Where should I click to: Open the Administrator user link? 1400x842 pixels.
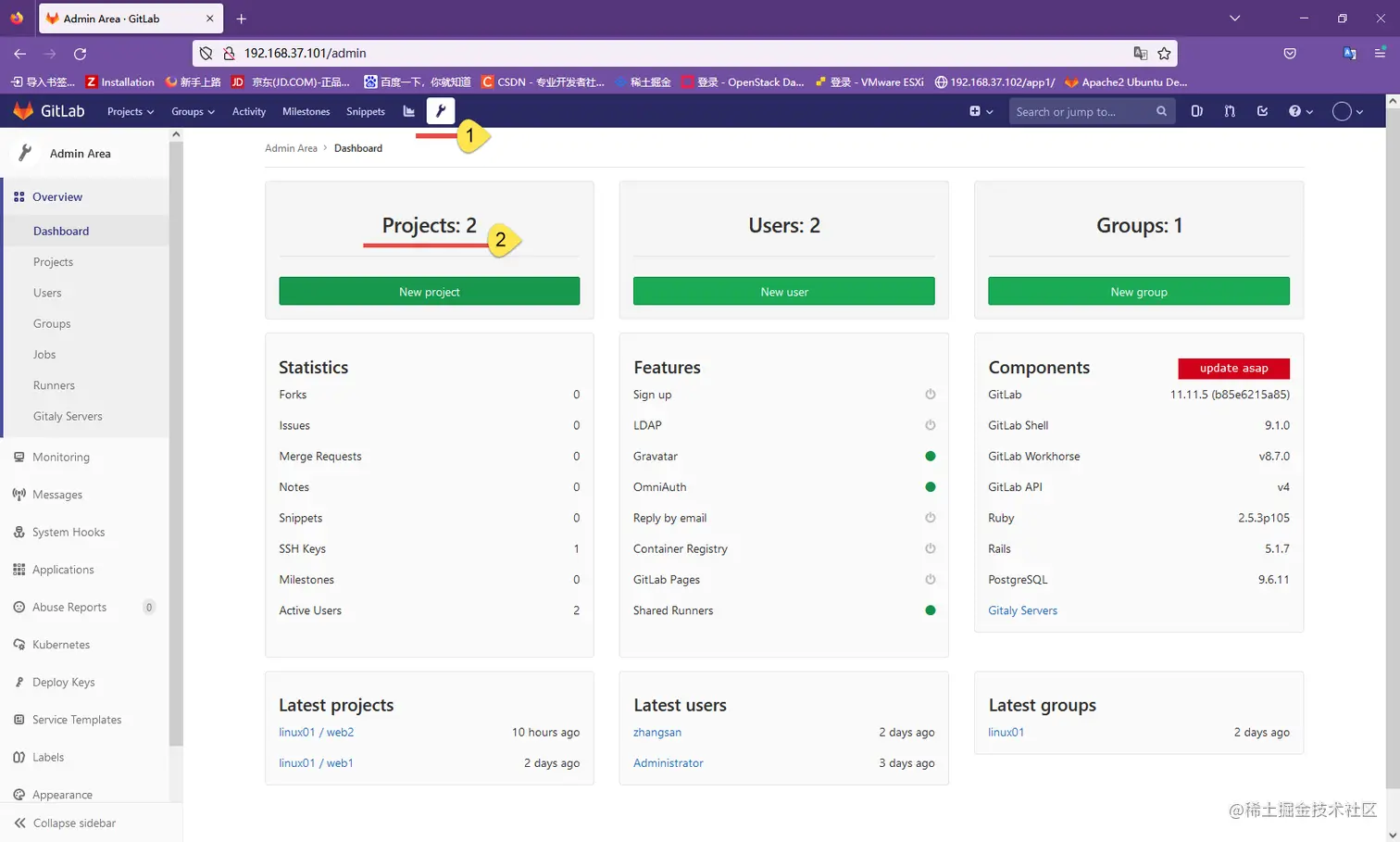point(669,763)
